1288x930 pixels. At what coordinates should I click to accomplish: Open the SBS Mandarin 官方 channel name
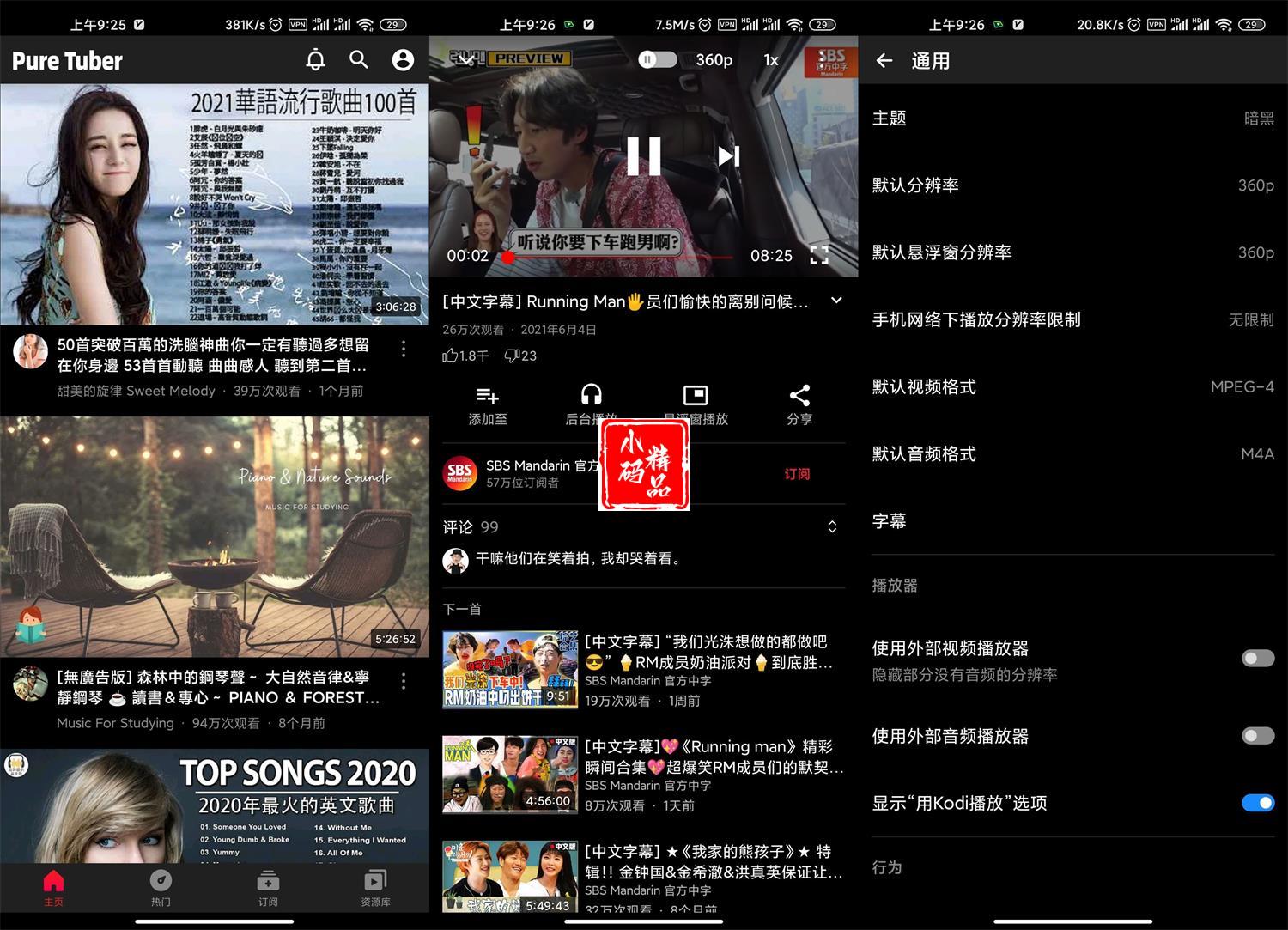coord(542,465)
